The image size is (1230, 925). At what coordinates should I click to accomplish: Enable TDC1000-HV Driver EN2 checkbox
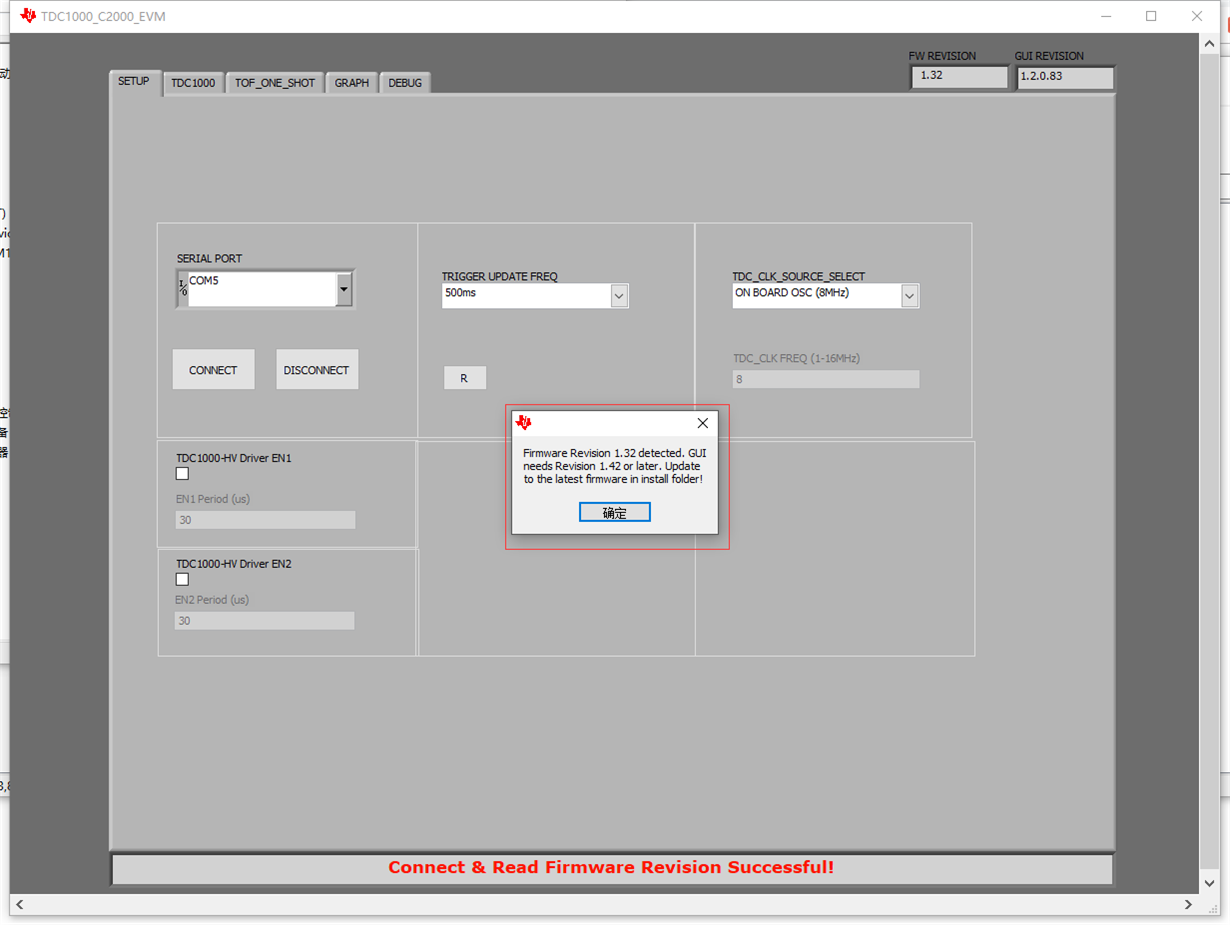(182, 580)
